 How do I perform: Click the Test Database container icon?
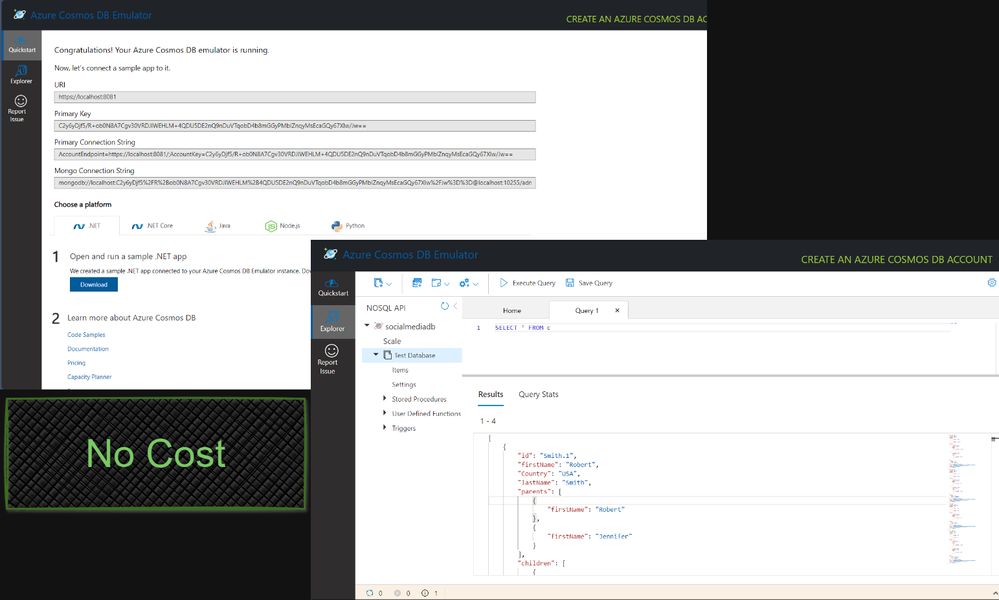pyautogui.click(x=387, y=355)
